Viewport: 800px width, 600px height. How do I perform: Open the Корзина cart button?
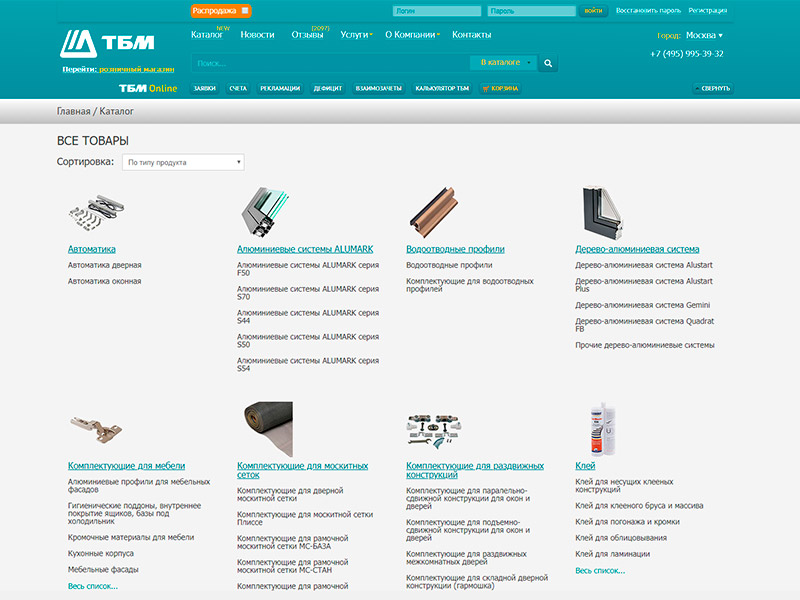tap(500, 88)
